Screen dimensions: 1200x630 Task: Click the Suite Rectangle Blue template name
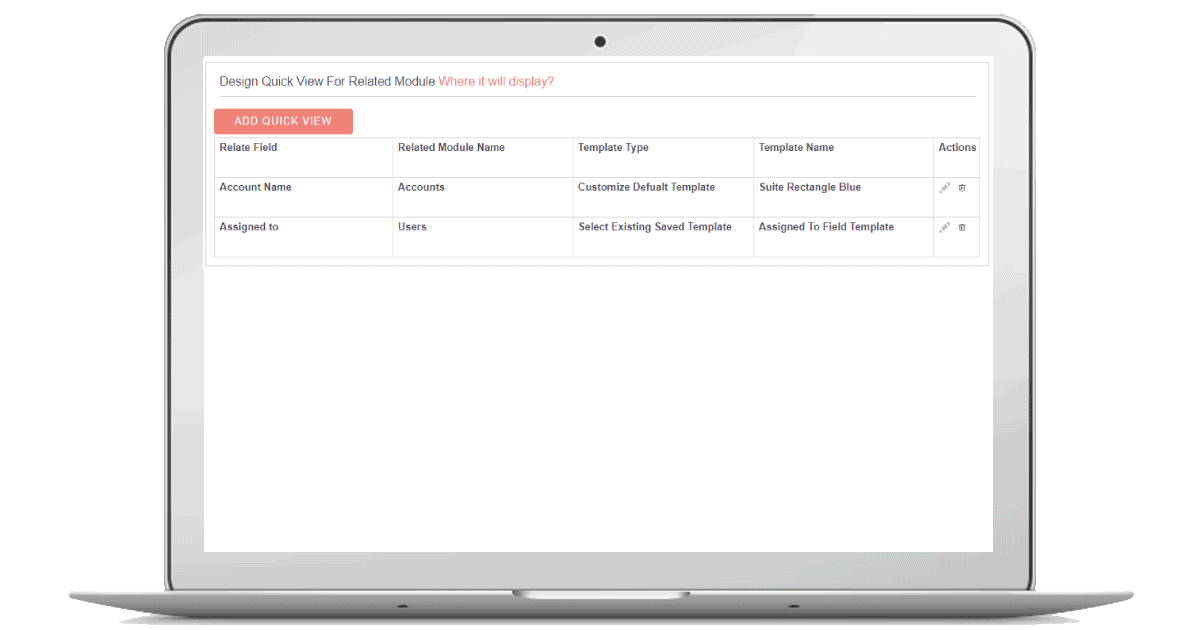[x=809, y=188]
